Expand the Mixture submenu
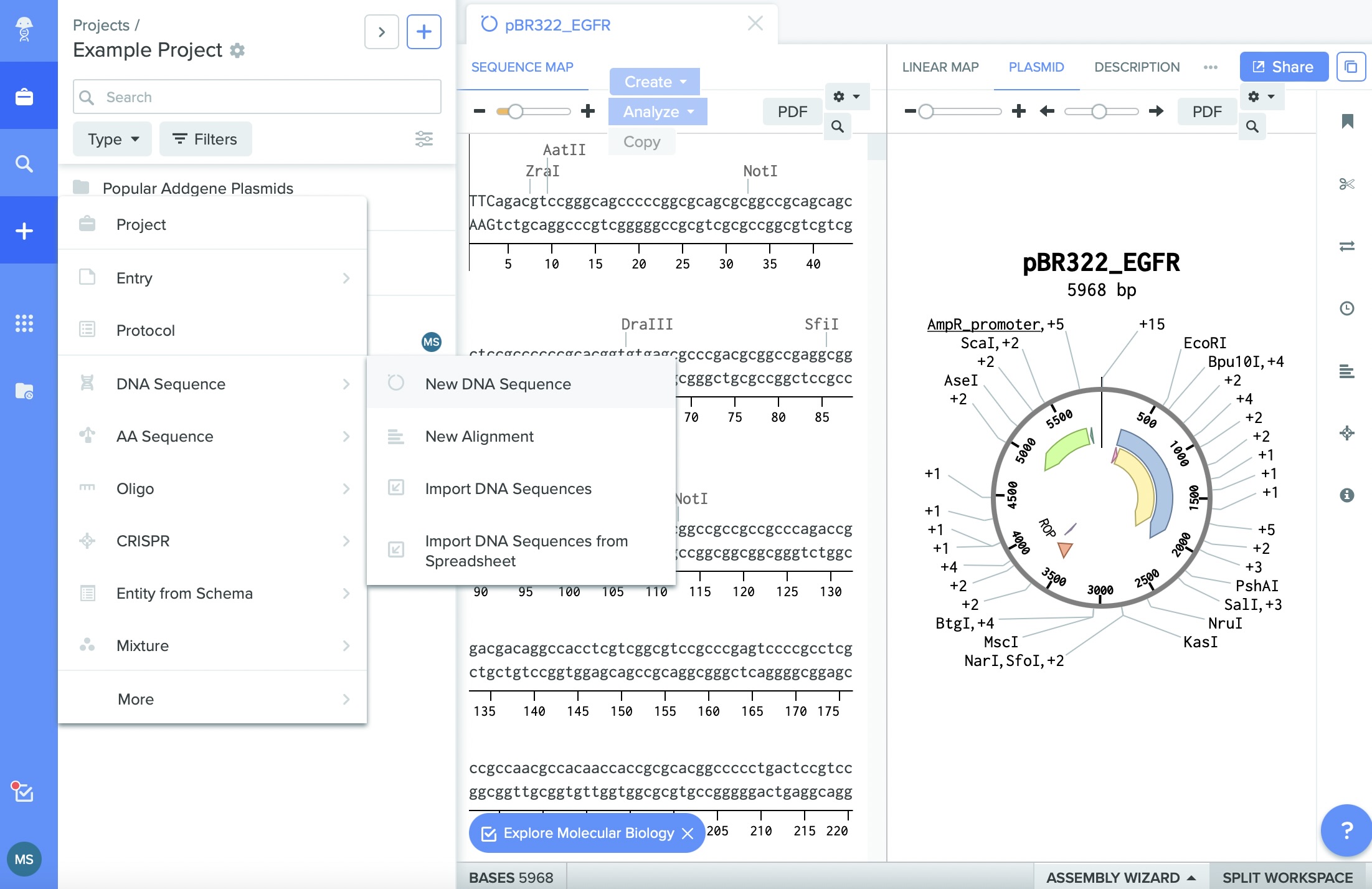 (212, 645)
